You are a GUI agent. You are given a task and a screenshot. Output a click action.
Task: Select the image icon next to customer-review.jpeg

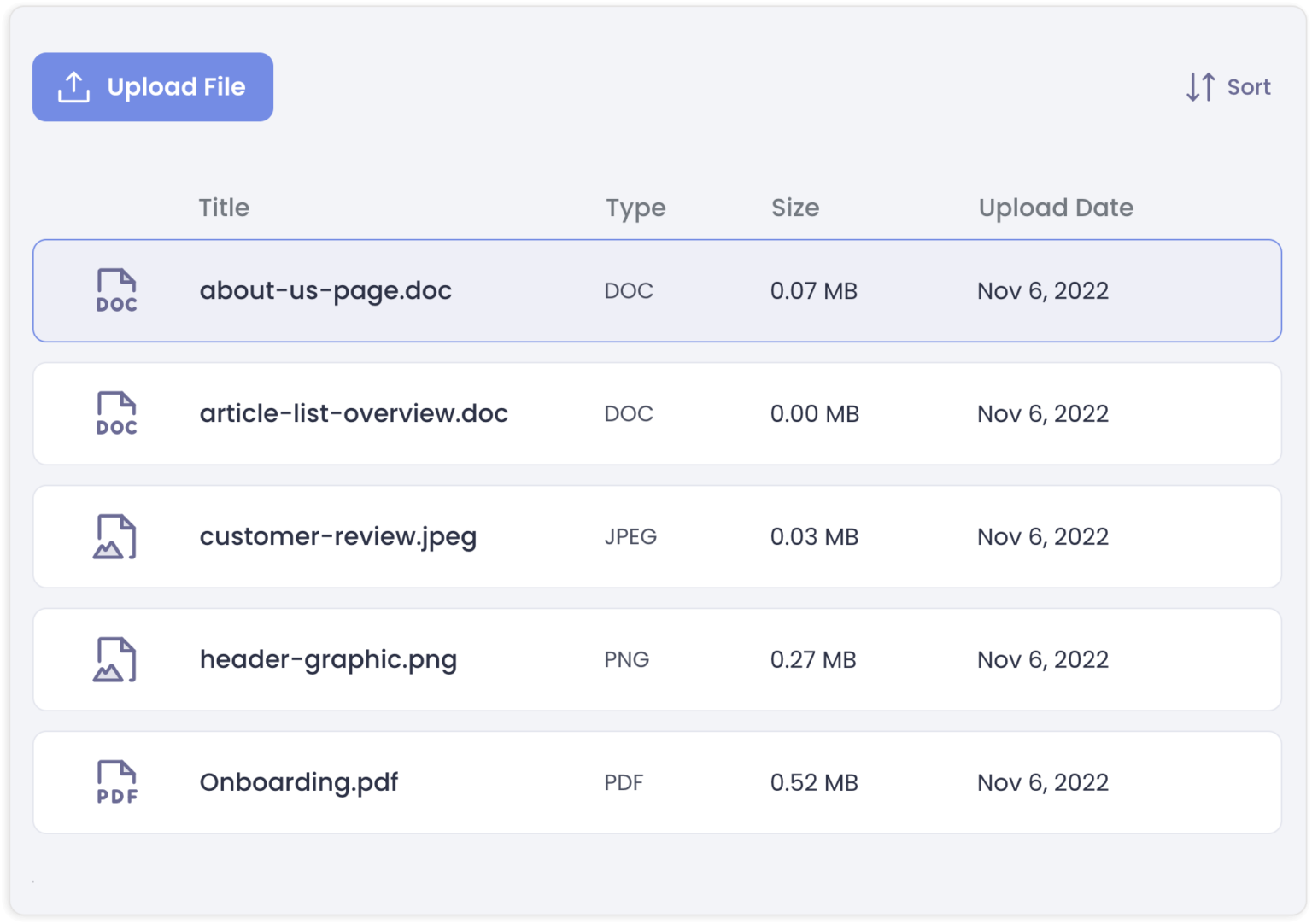point(116,536)
